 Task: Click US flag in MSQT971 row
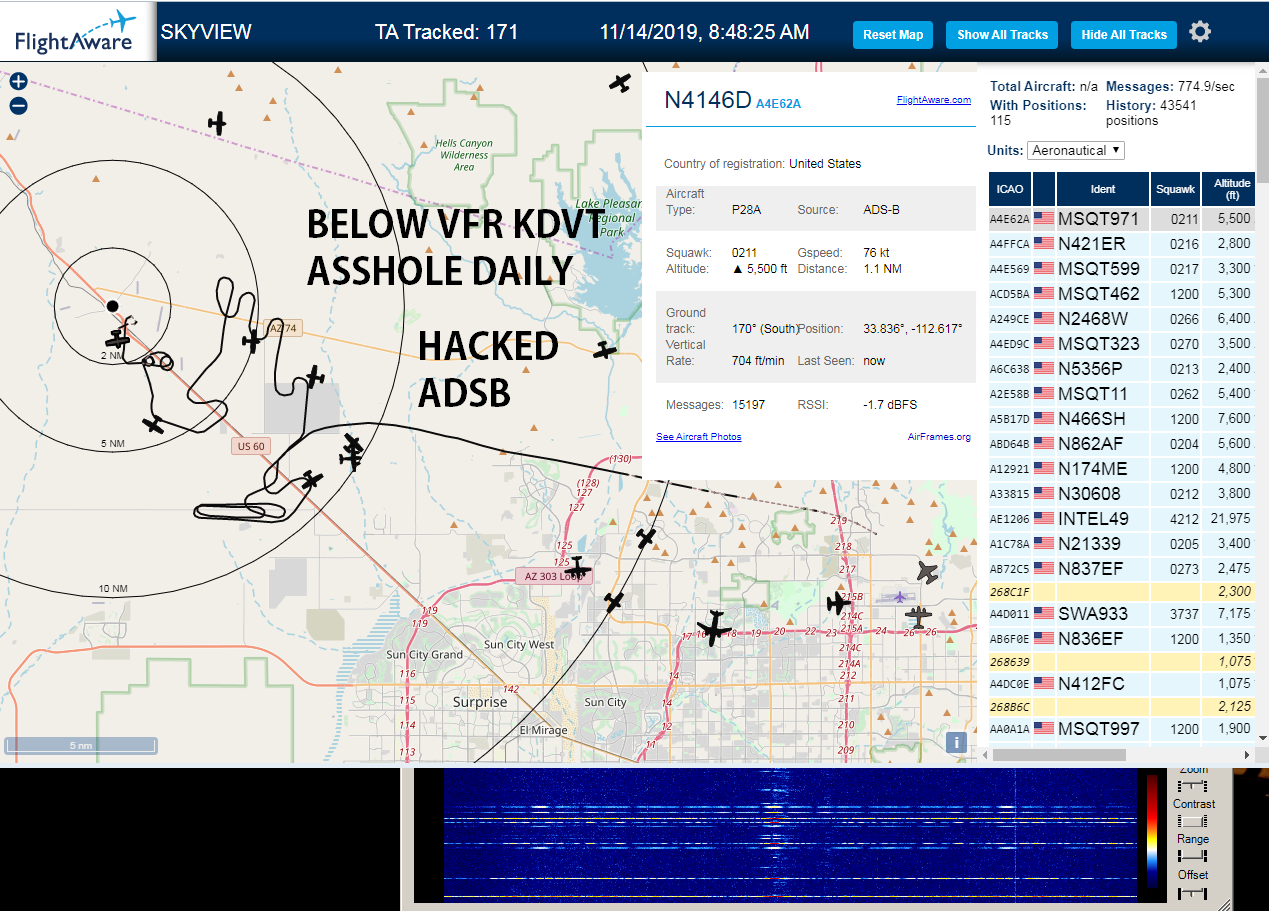1044,218
